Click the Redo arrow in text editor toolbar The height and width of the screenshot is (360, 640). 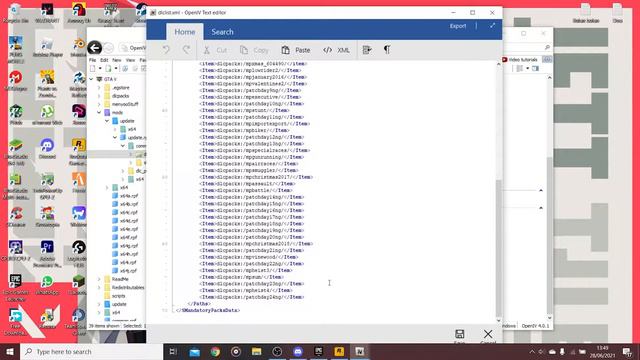pos(186,50)
